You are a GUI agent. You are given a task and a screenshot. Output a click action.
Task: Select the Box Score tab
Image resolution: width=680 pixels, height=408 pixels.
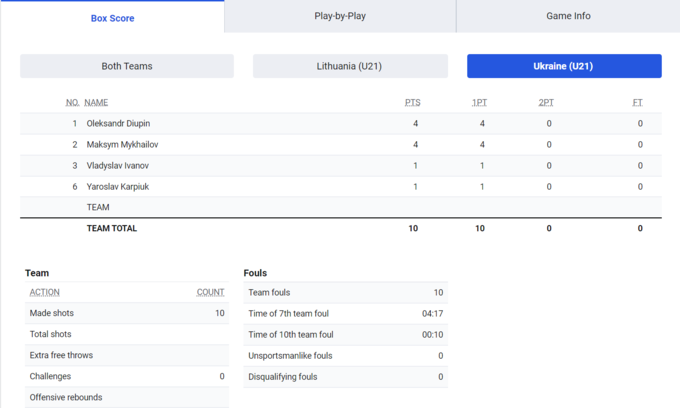click(112, 17)
